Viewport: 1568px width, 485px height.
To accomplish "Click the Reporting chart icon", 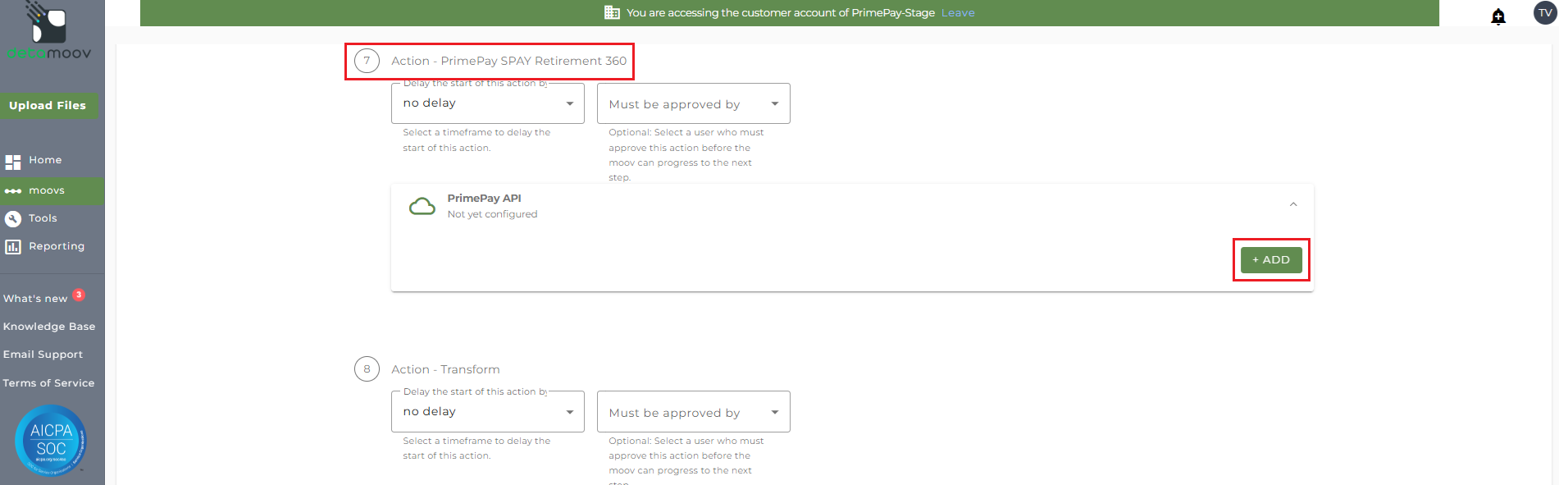I will click(x=13, y=247).
